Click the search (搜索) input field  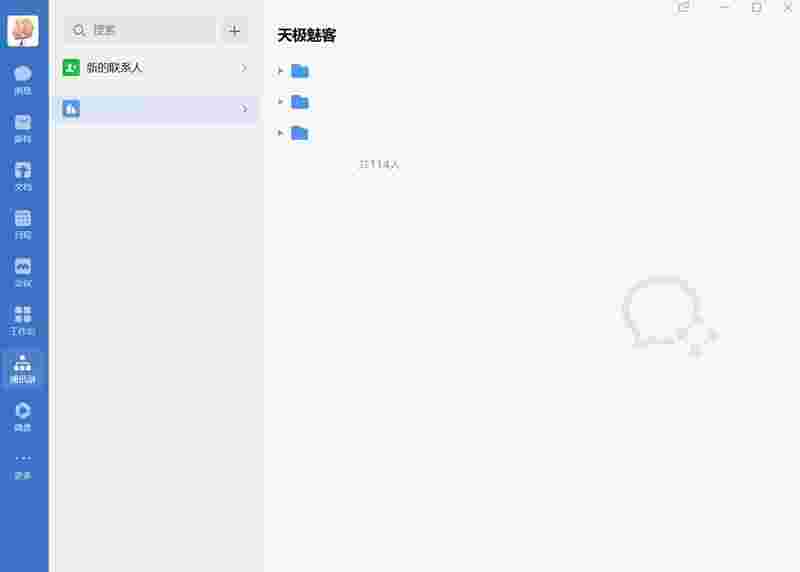(140, 31)
